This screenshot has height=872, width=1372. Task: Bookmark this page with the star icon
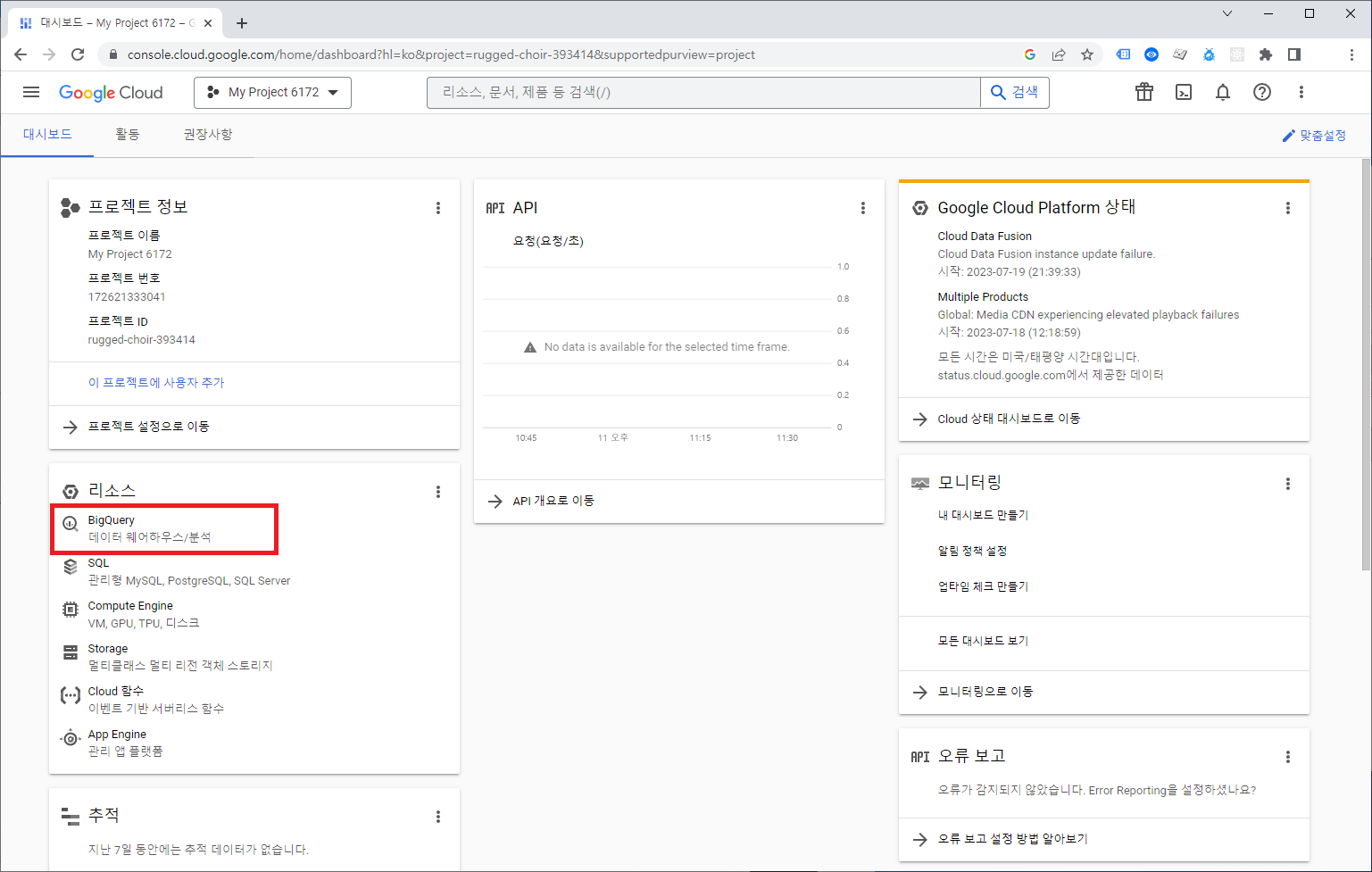click(x=1087, y=54)
